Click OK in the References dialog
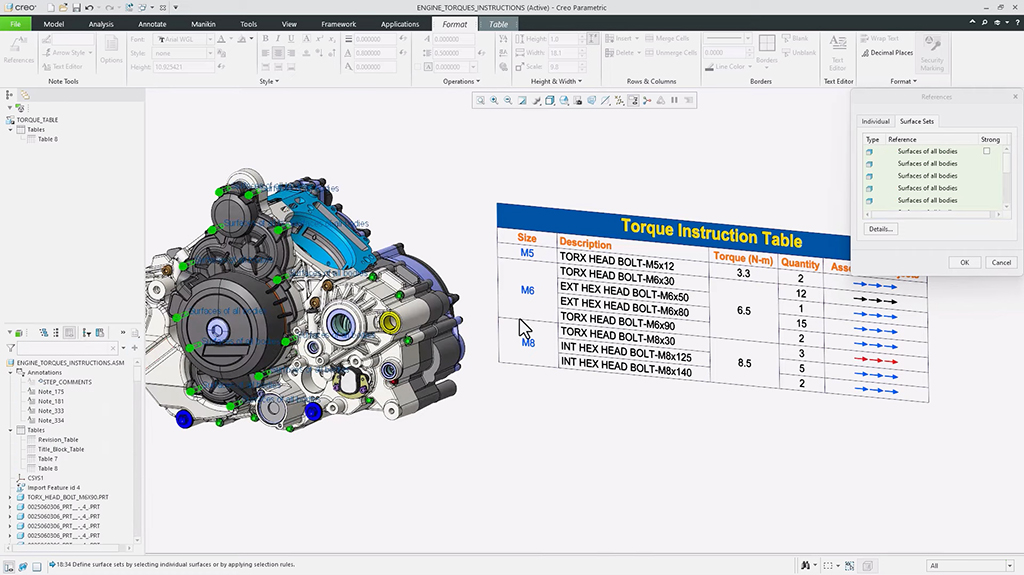The height and width of the screenshot is (575, 1024). pos(965,263)
